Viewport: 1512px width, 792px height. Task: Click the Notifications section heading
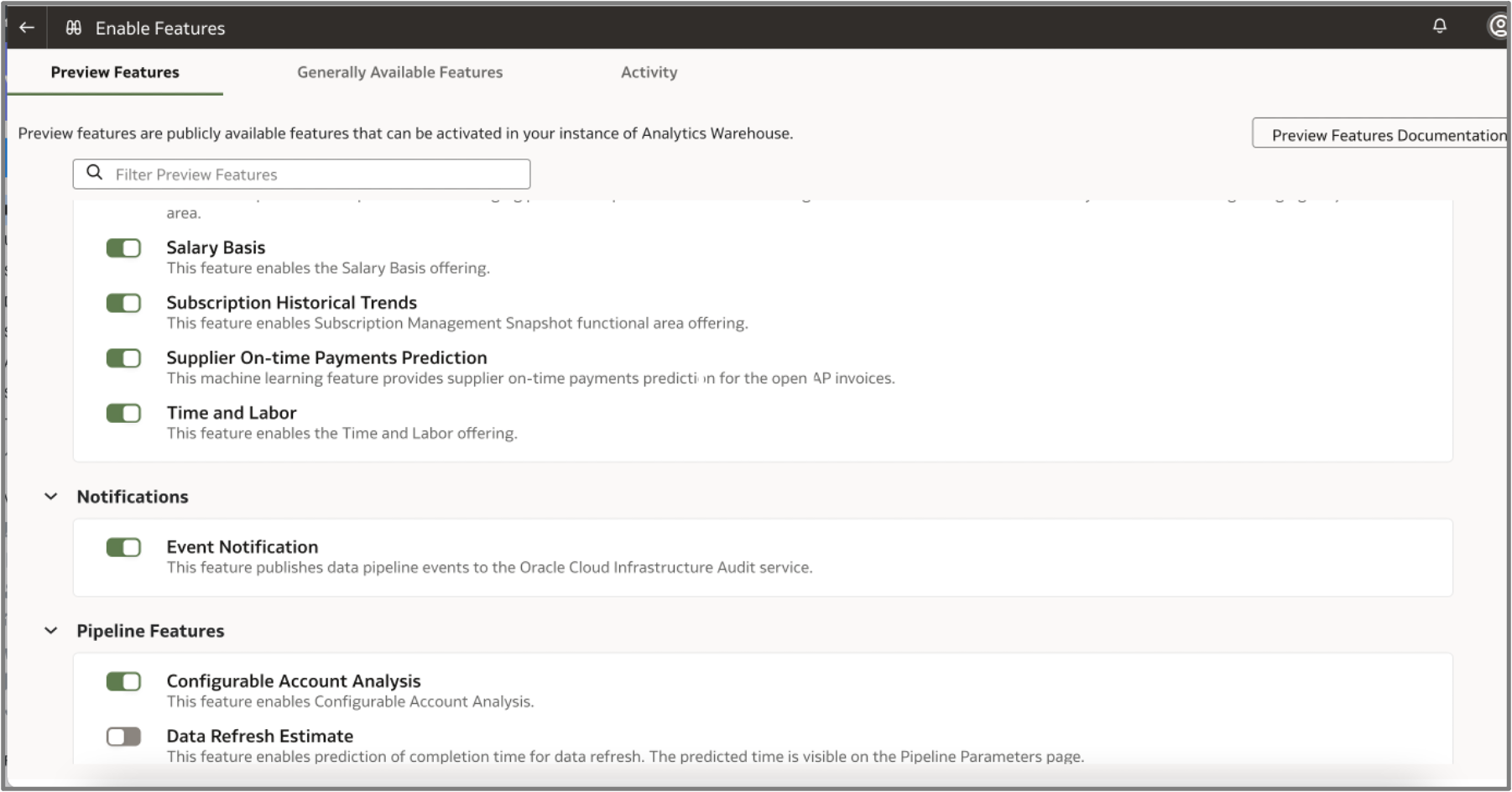coord(133,497)
